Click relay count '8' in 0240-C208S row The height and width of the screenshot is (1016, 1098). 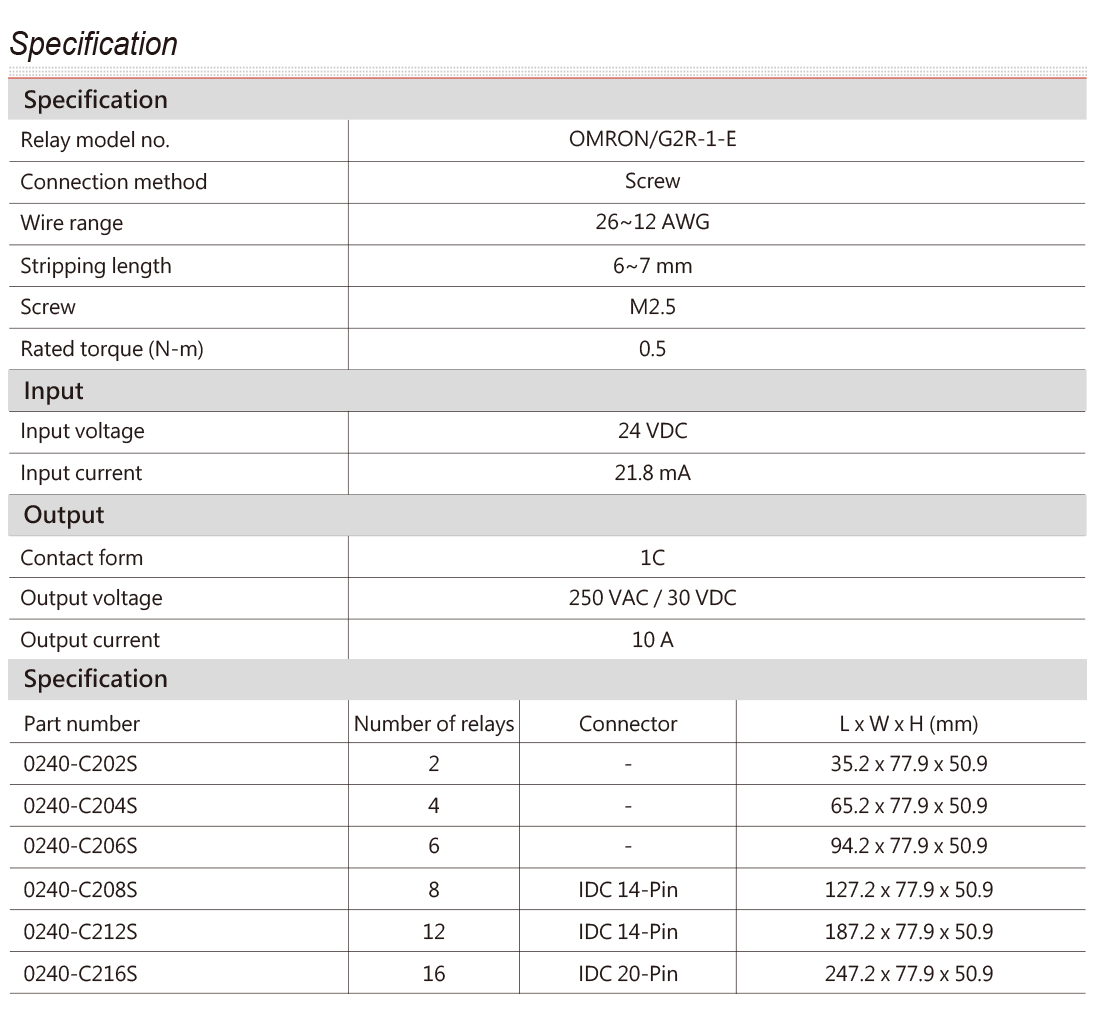[434, 890]
